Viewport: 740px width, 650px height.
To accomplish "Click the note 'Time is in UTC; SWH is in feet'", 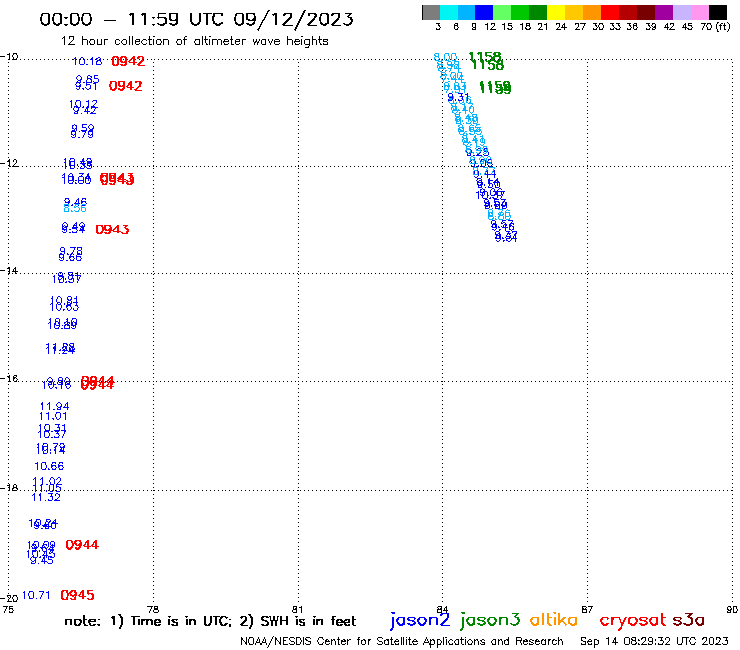I will click(x=210, y=621).
